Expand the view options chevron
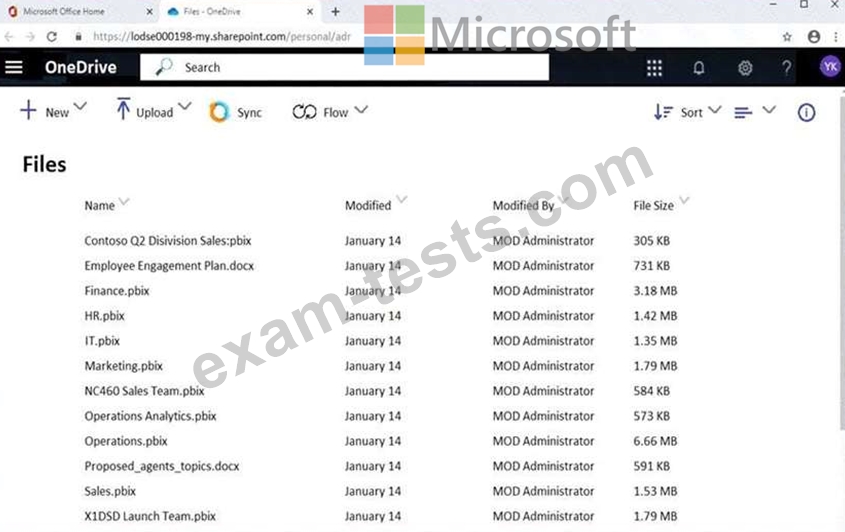 tap(769, 109)
